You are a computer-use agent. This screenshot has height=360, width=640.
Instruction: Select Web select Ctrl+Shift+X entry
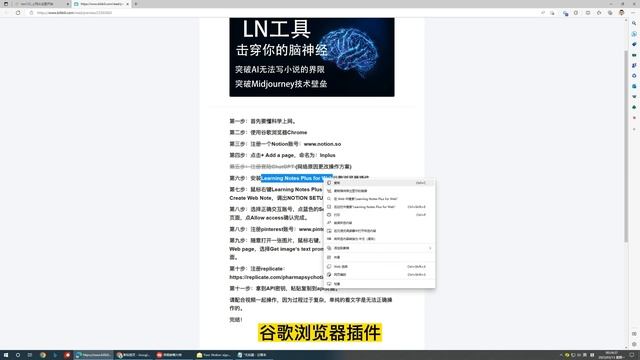click(380, 267)
